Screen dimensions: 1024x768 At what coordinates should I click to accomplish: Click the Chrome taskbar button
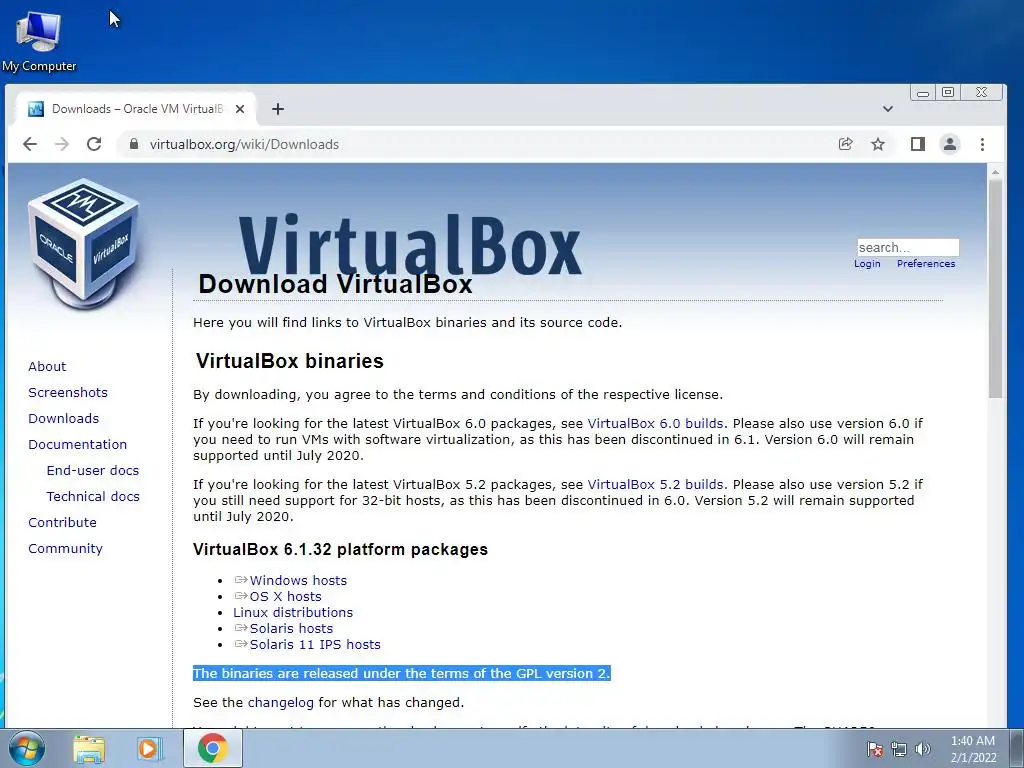tap(213, 748)
